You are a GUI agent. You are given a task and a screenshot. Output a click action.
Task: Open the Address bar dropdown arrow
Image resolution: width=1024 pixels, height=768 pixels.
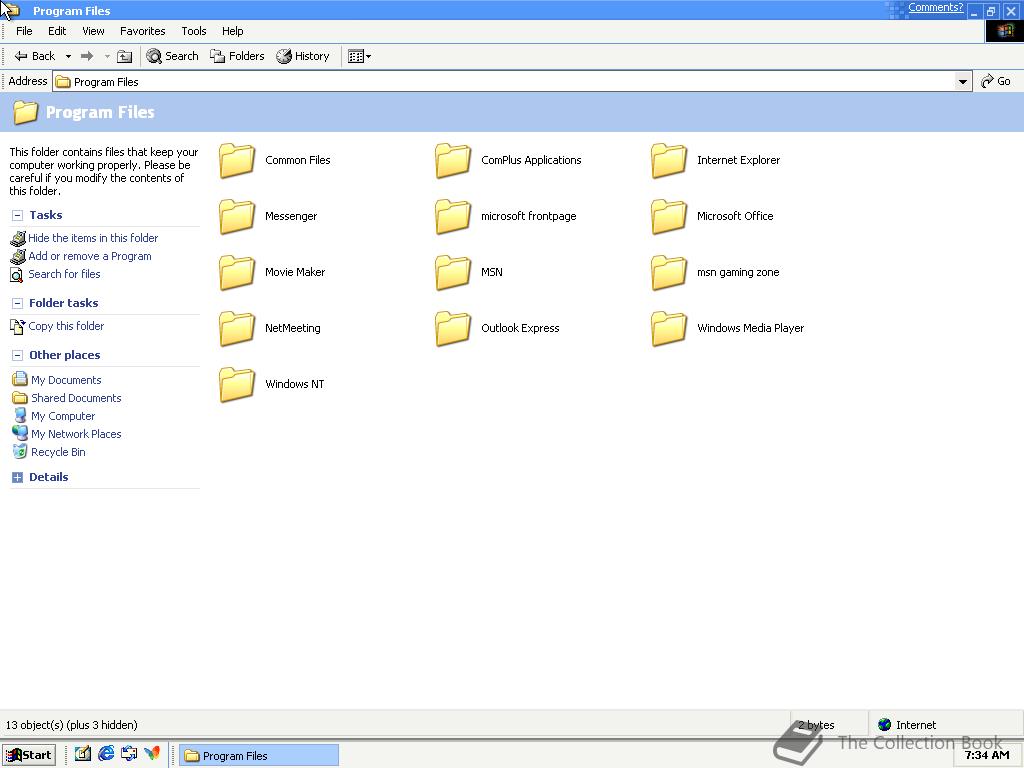coord(963,82)
